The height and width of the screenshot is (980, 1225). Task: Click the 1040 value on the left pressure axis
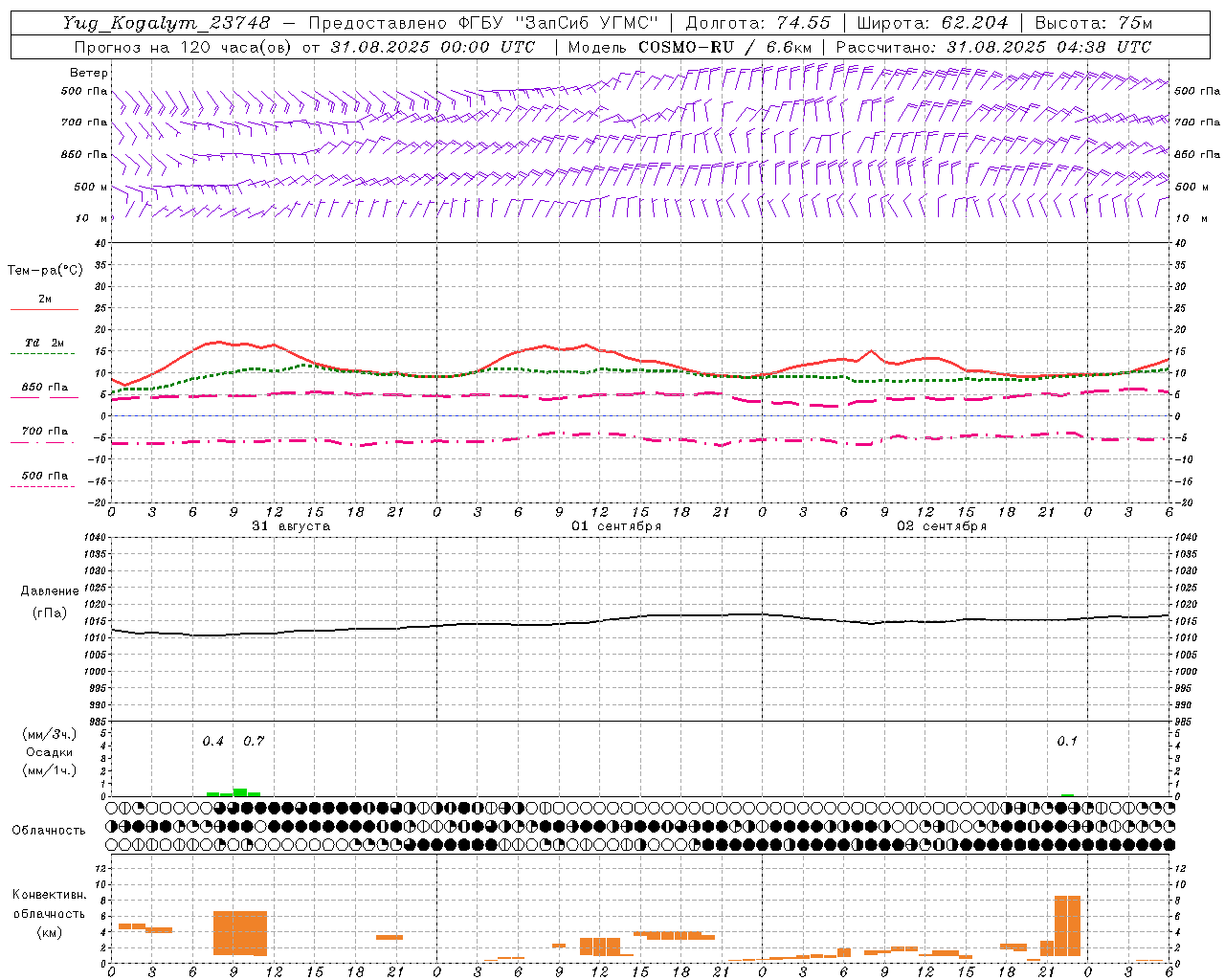93,538
